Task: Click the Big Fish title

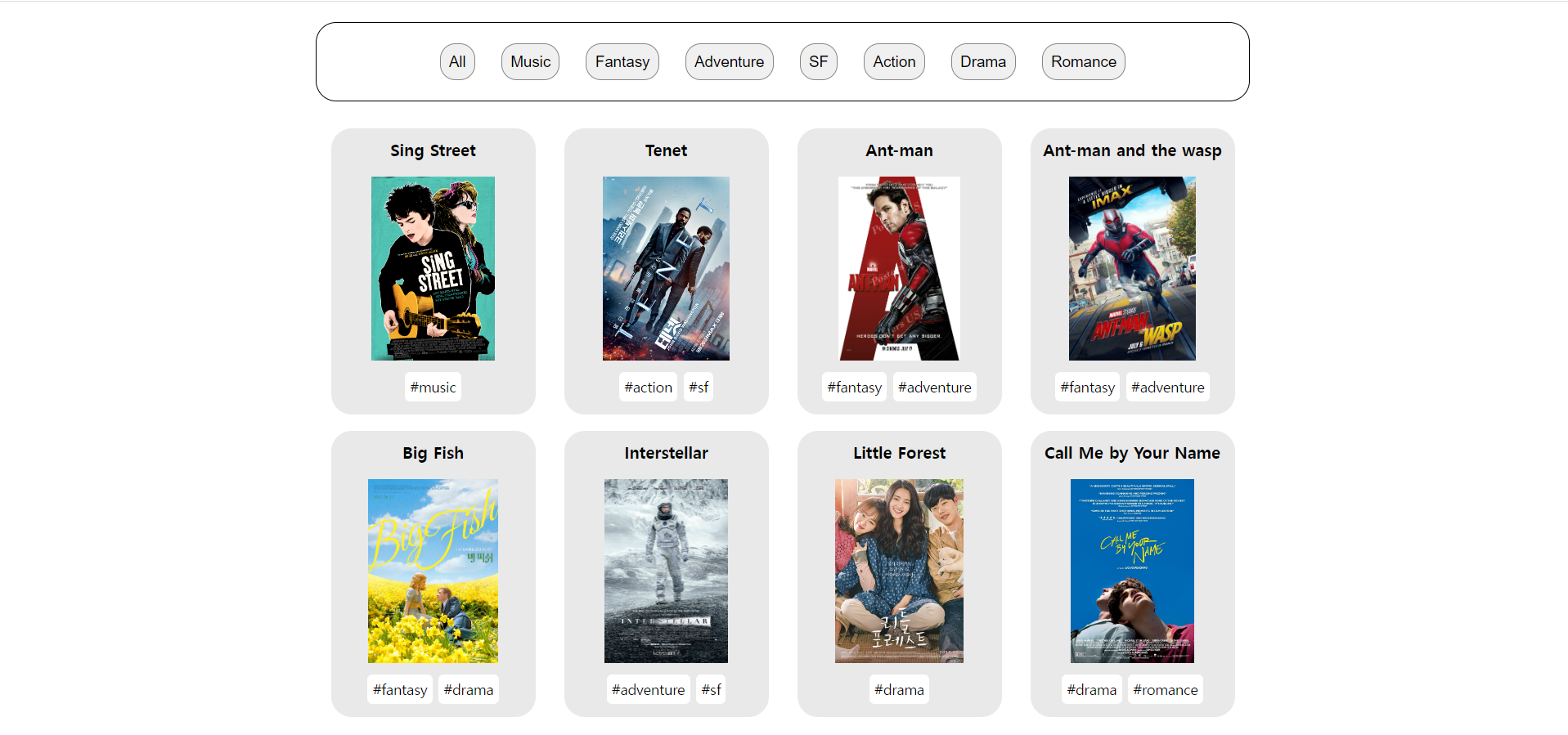Action: [433, 453]
